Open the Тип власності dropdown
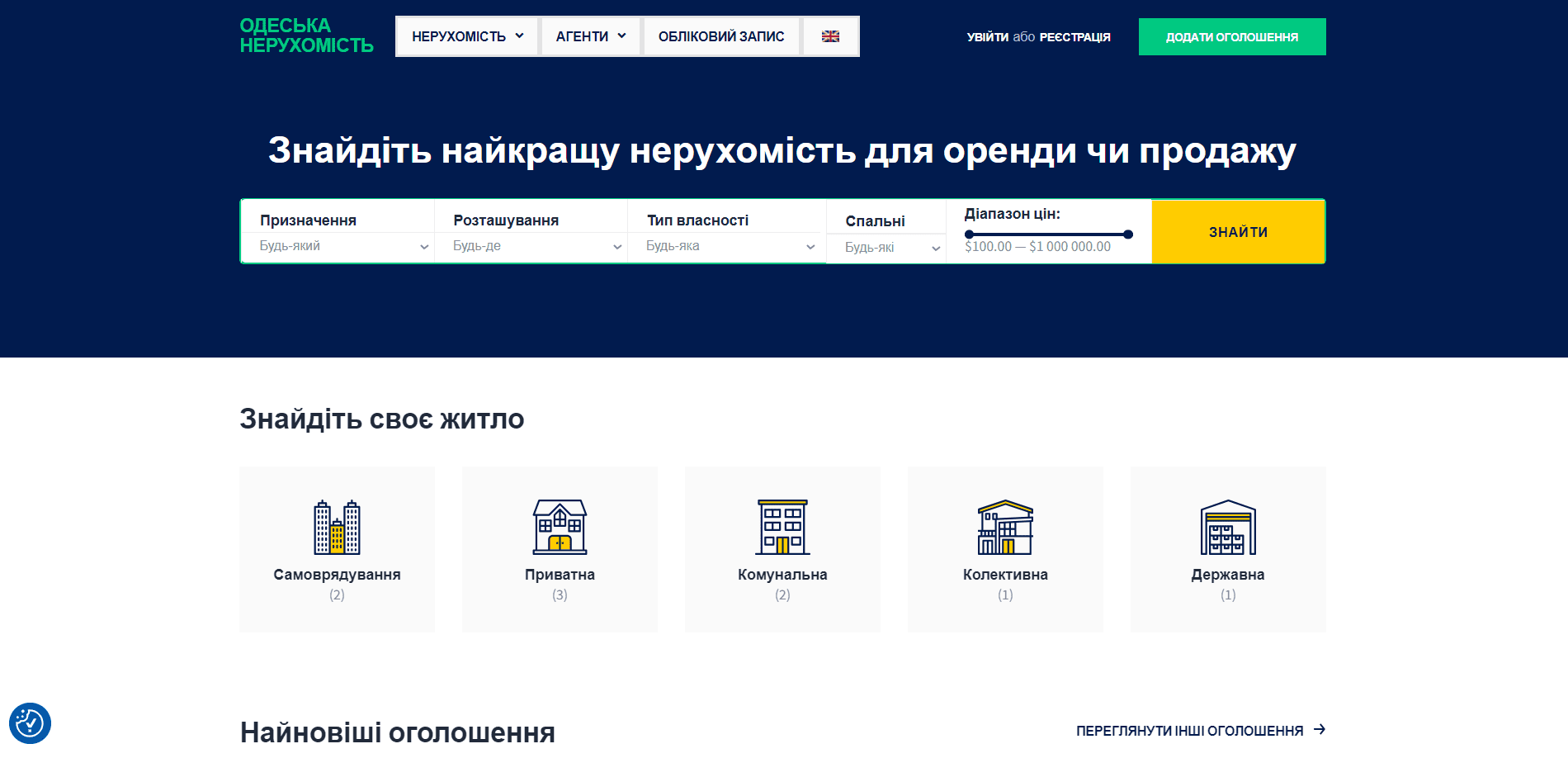1568x758 pixels. click(x=726, y=245)
